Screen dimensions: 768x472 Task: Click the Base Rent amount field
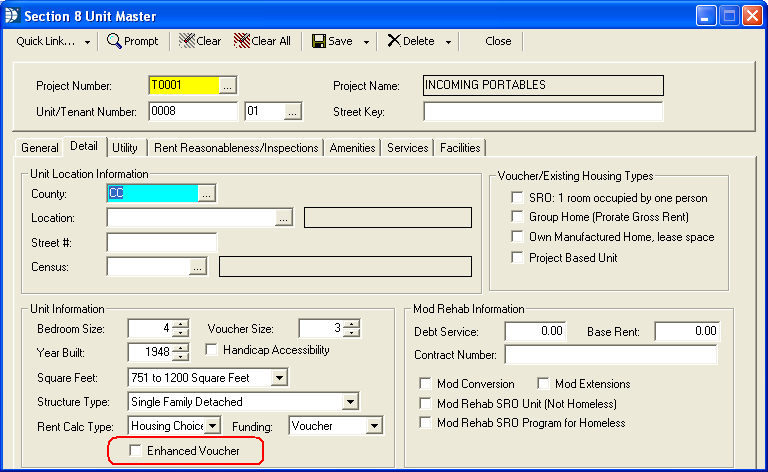pos(687,331)
